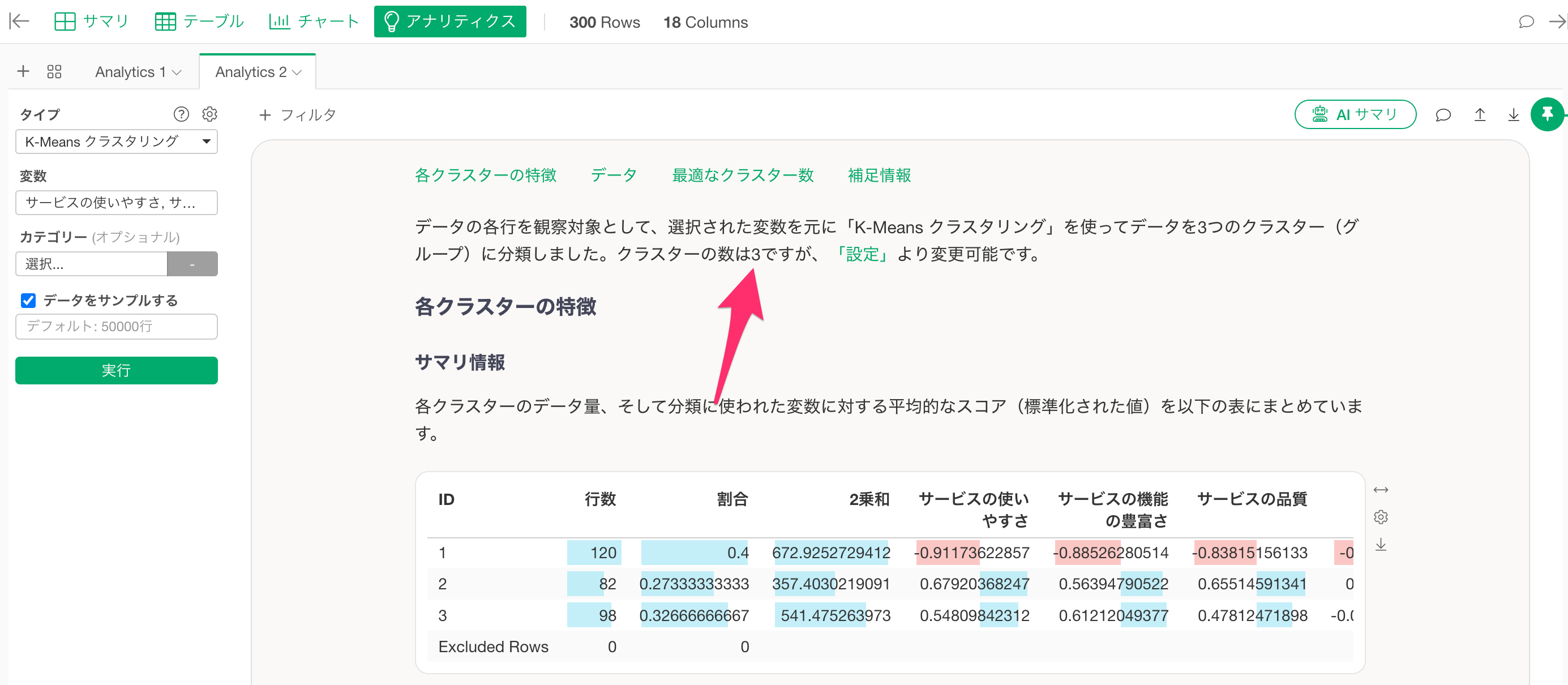
Task: Click the export upload icon
Action: tap(1480, 114)
